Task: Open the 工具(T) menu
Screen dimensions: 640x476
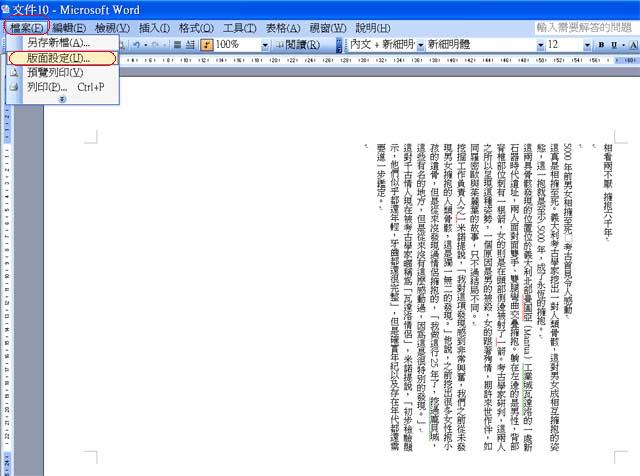Action: (240, 28)
